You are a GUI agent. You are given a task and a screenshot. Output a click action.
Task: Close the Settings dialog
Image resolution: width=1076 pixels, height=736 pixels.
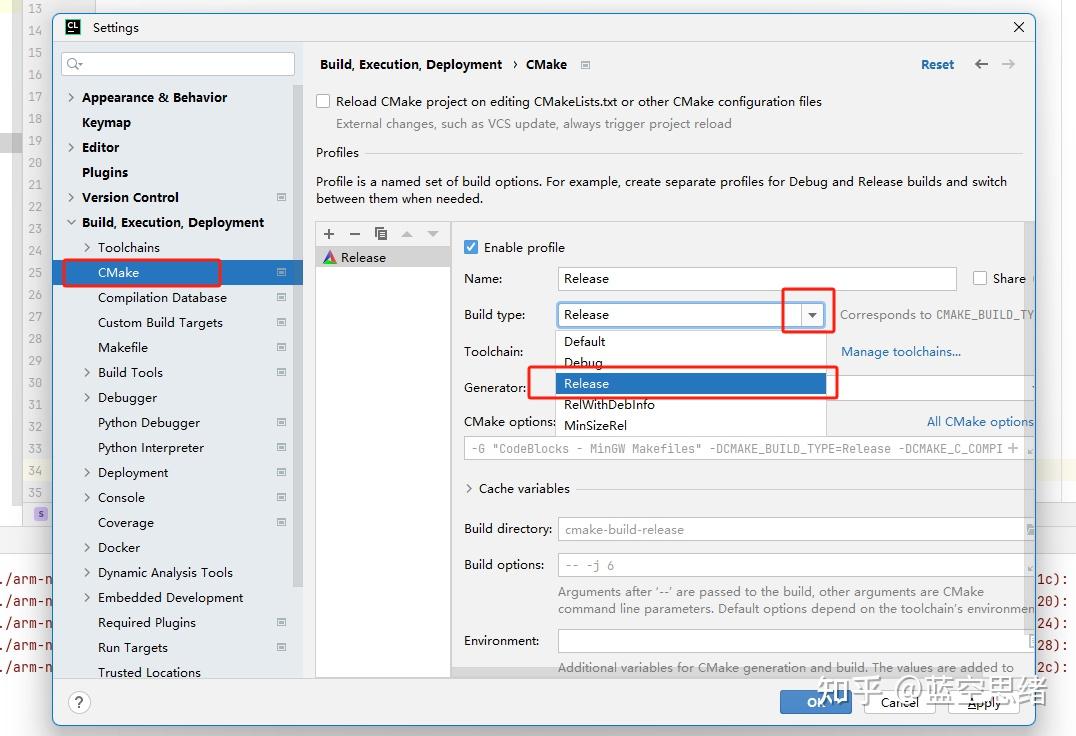coord(1019,27)
